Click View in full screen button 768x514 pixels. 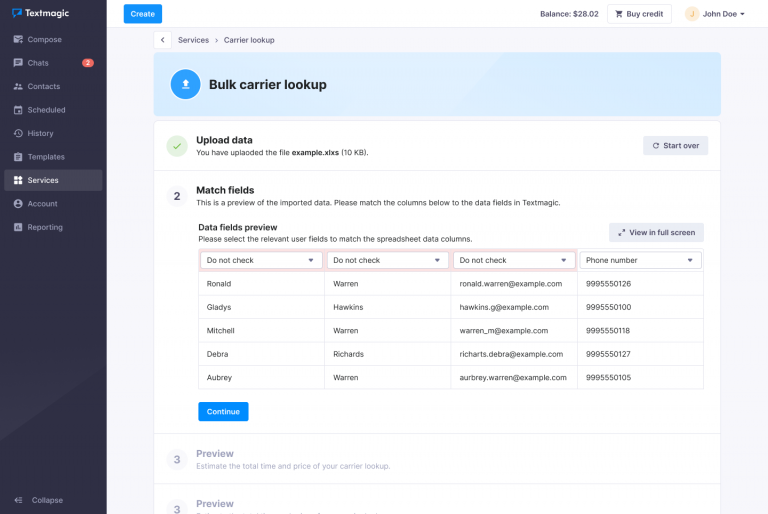pos(656,232)
